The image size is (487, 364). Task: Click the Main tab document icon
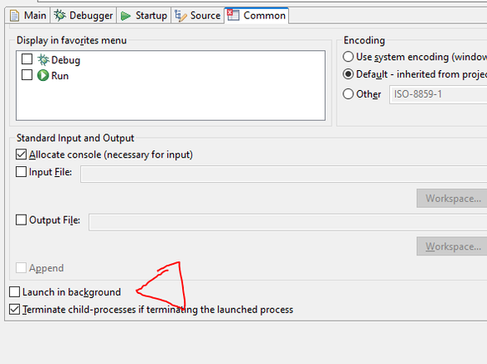[x=14, y=16]
